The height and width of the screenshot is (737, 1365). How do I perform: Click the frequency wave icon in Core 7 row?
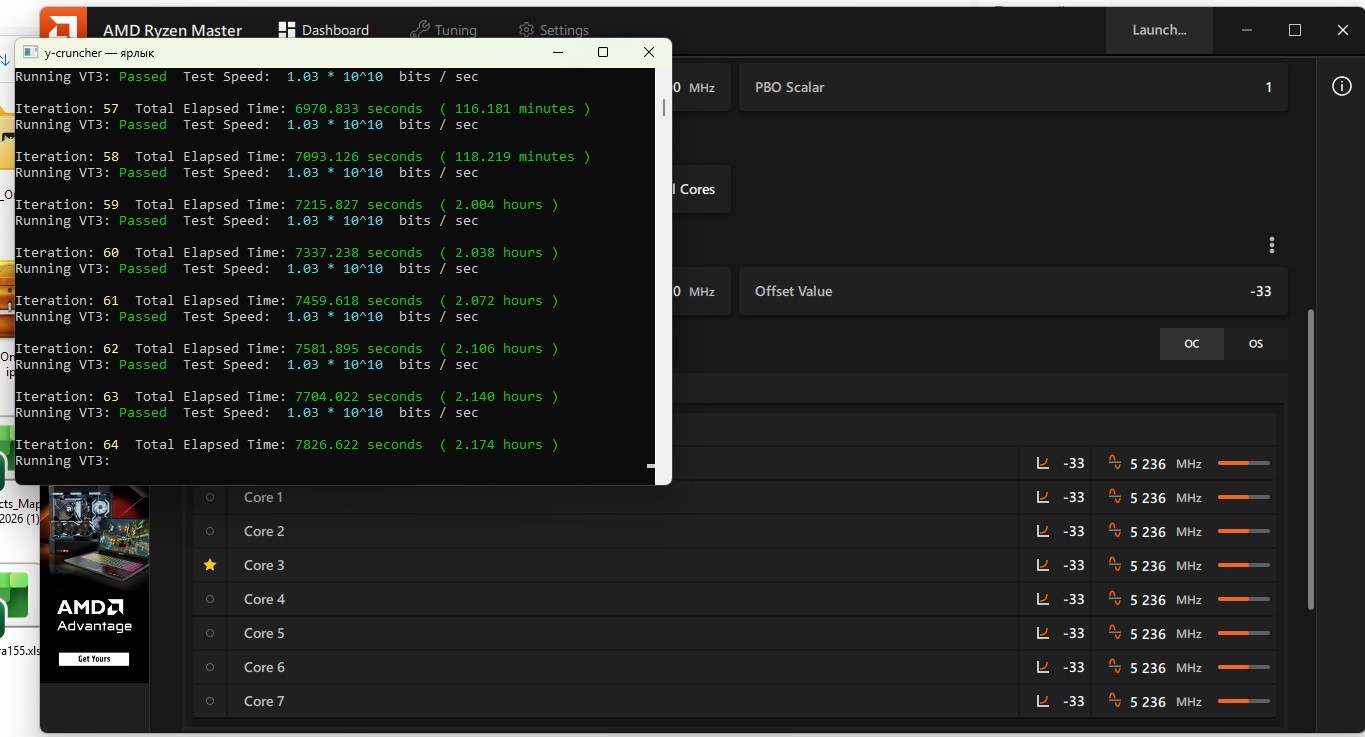[1114, 701]
